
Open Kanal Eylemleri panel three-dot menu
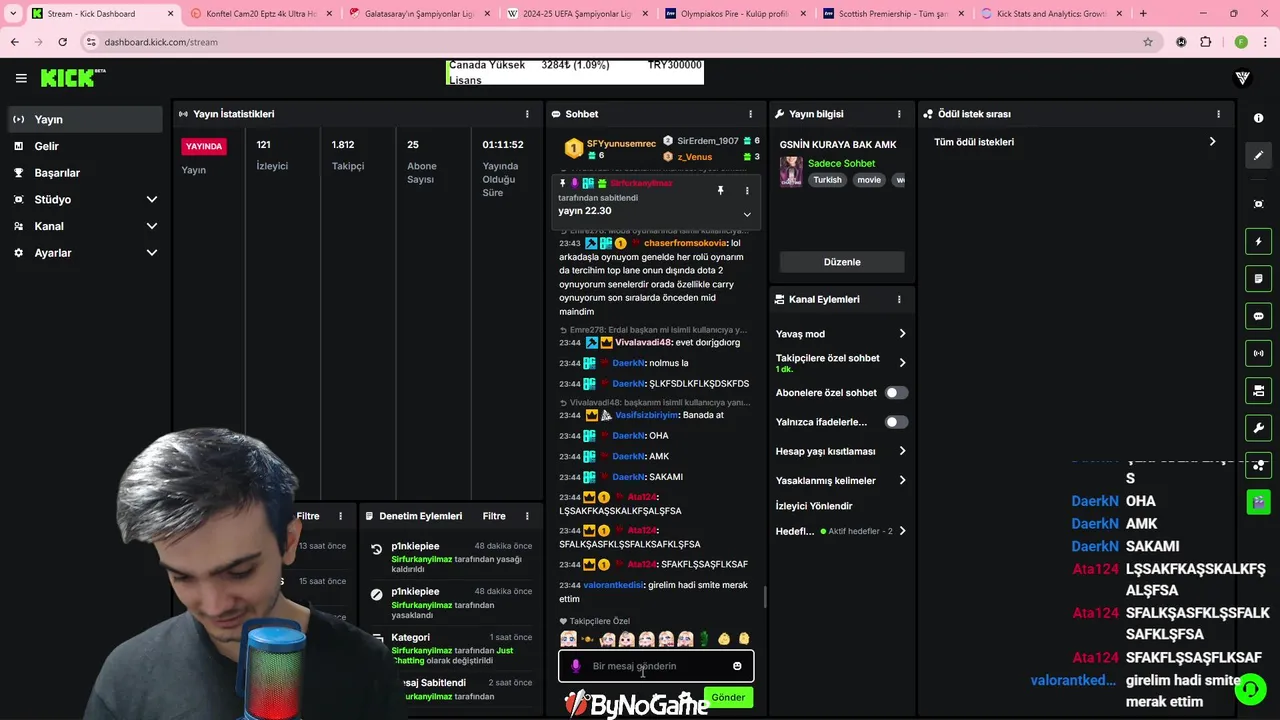click(899, 299)
